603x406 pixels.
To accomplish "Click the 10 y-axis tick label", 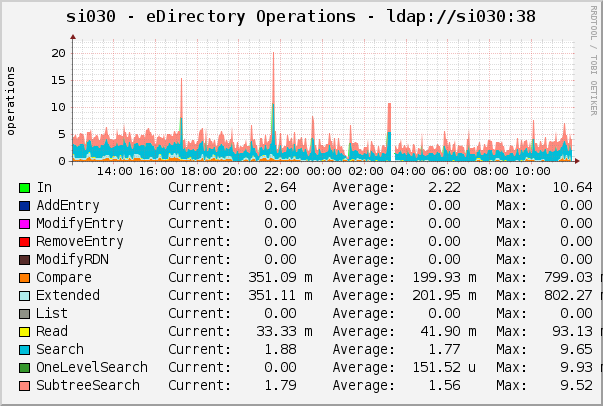I will 58,107.
